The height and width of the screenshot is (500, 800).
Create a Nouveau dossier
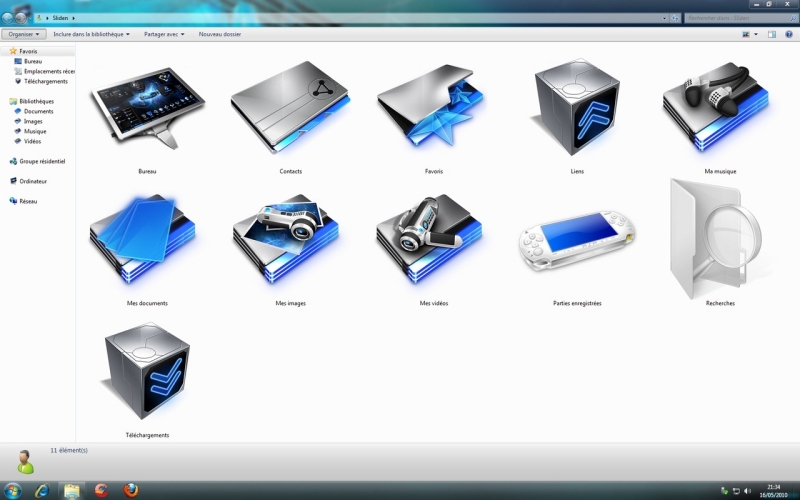[x=219, y=34]
